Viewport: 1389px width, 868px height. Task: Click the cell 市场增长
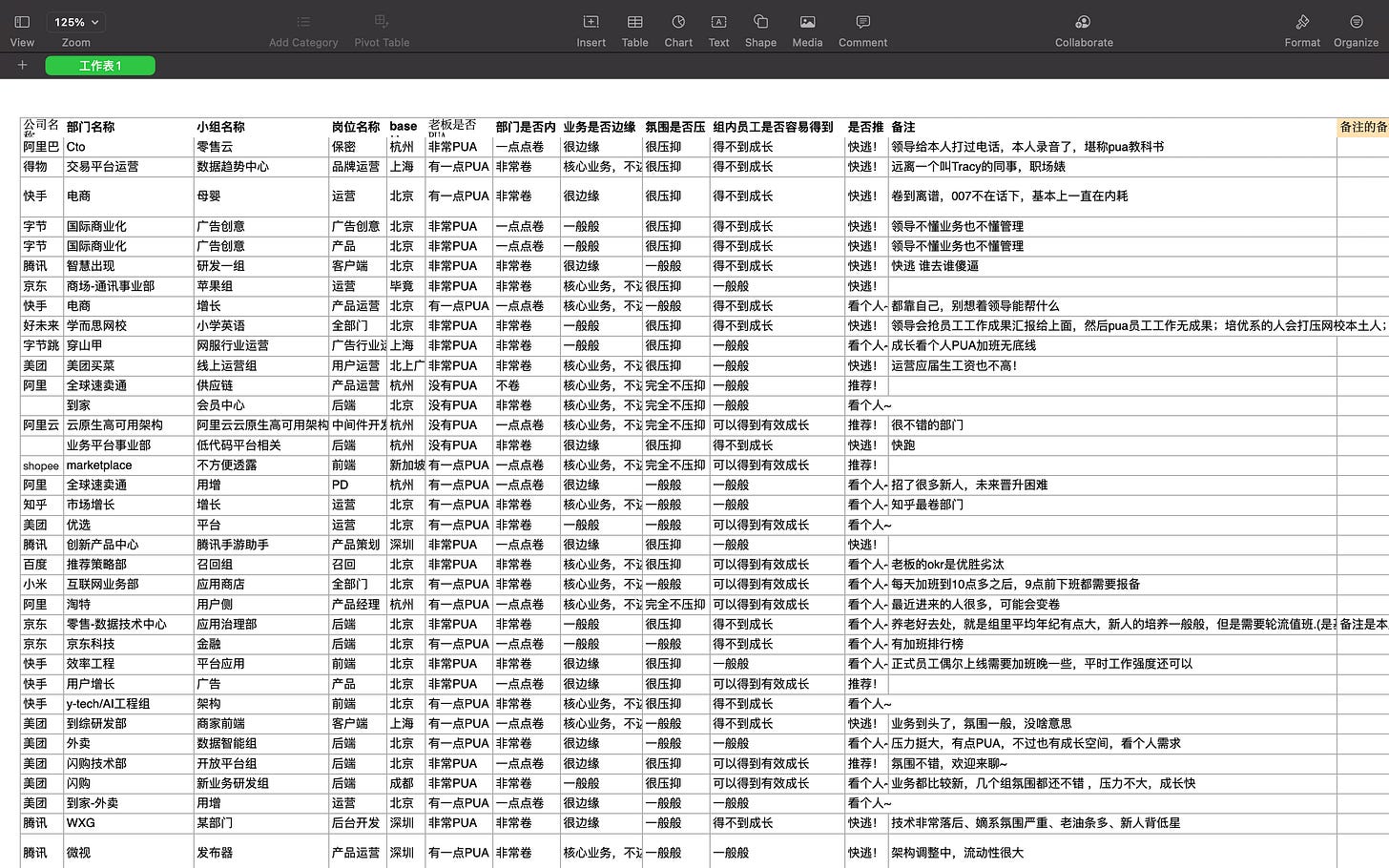(x=129, y=505)
